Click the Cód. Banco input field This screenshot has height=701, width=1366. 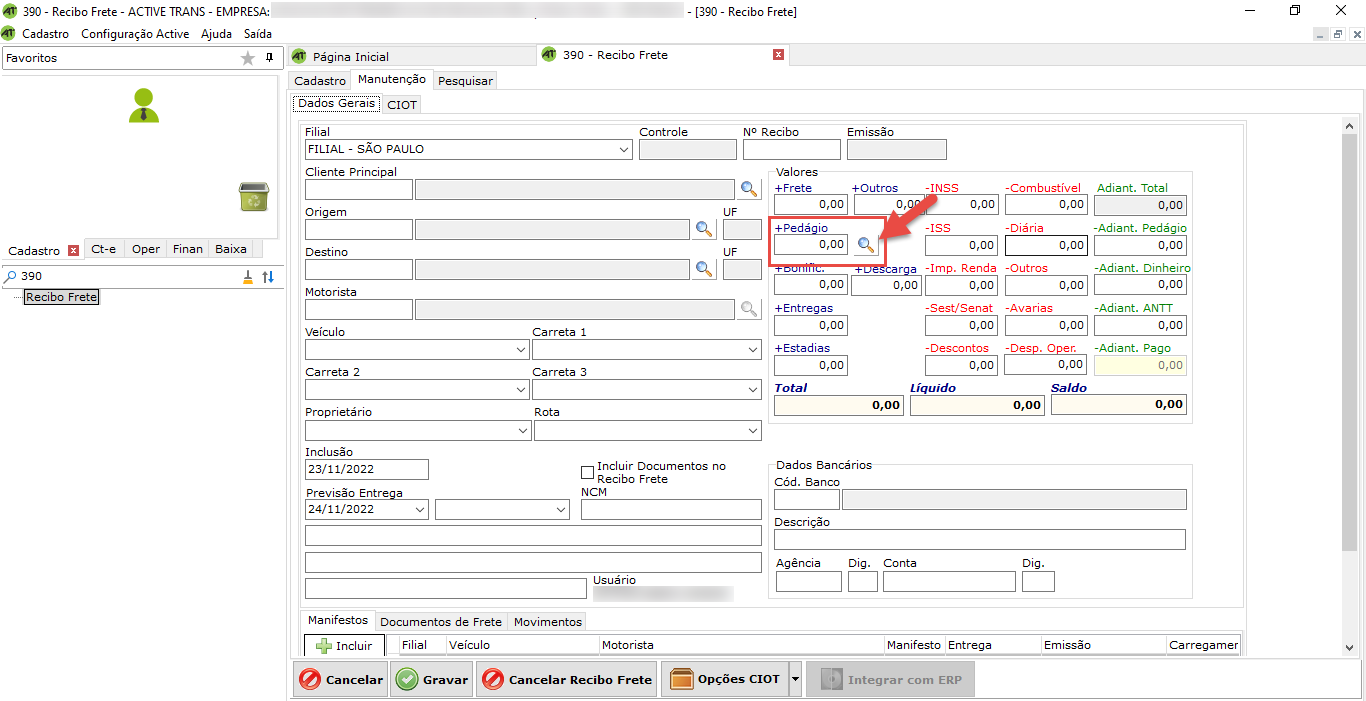click(x=807, y=500)
